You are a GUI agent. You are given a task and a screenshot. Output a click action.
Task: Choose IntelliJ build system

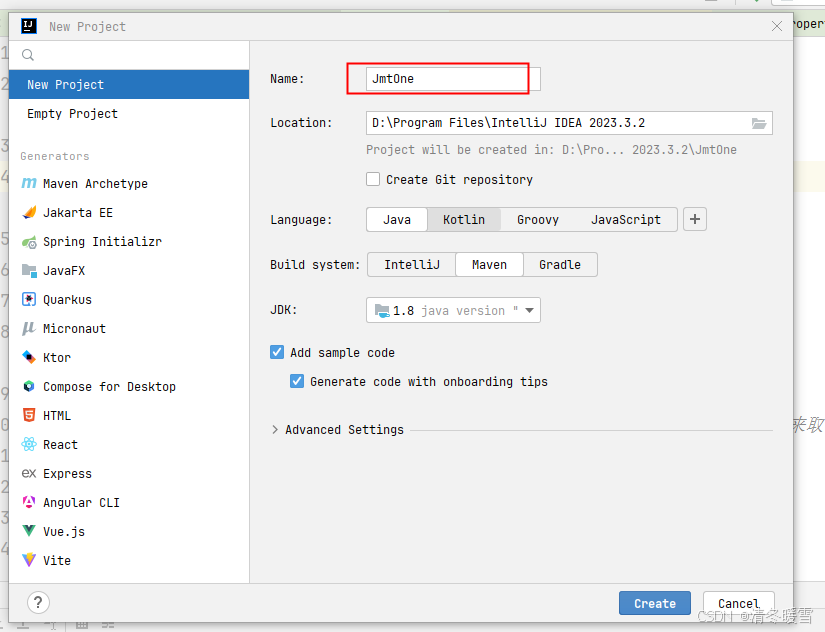pos(412,265)
